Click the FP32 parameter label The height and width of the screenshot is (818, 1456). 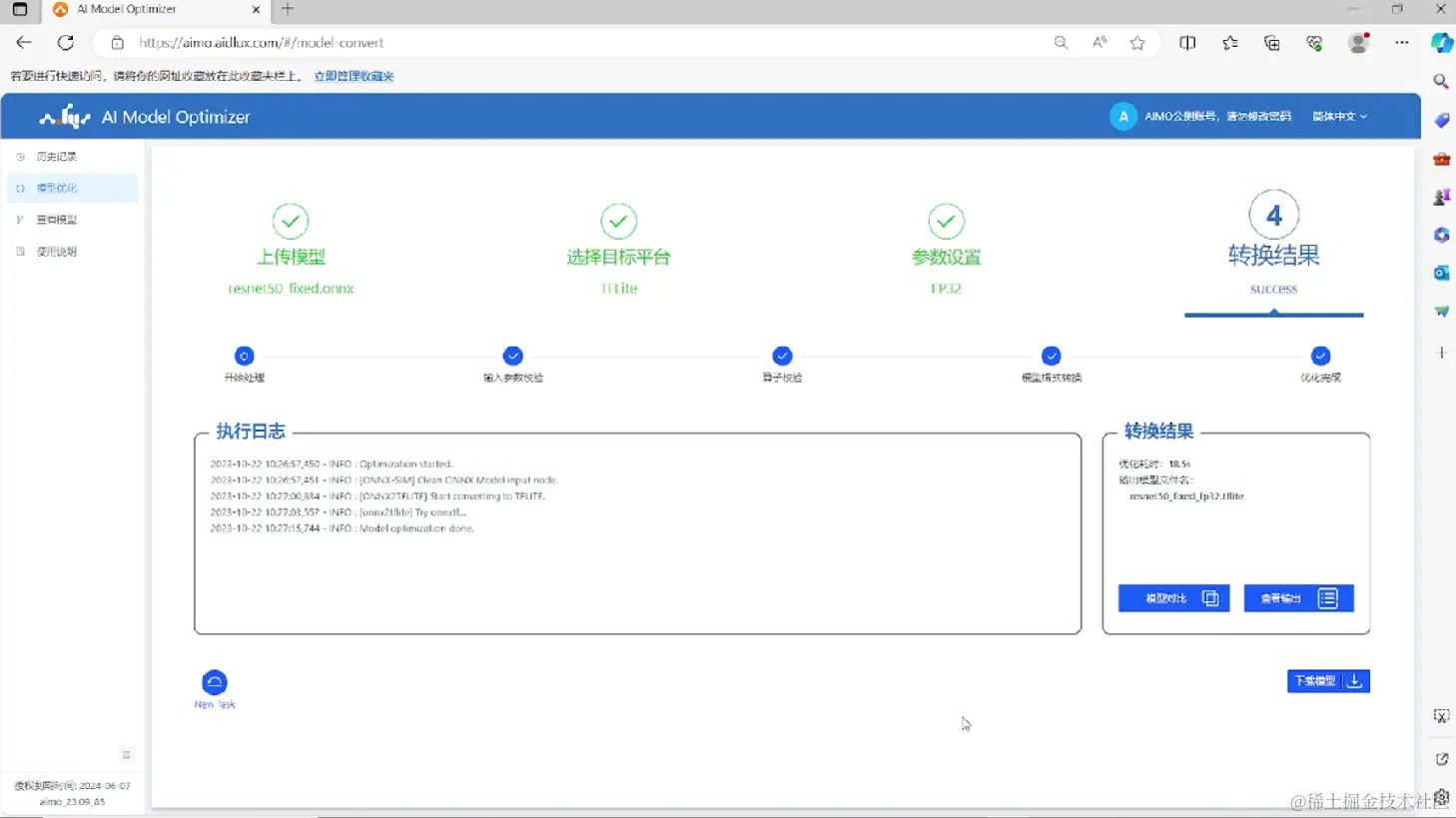[946, 289]
